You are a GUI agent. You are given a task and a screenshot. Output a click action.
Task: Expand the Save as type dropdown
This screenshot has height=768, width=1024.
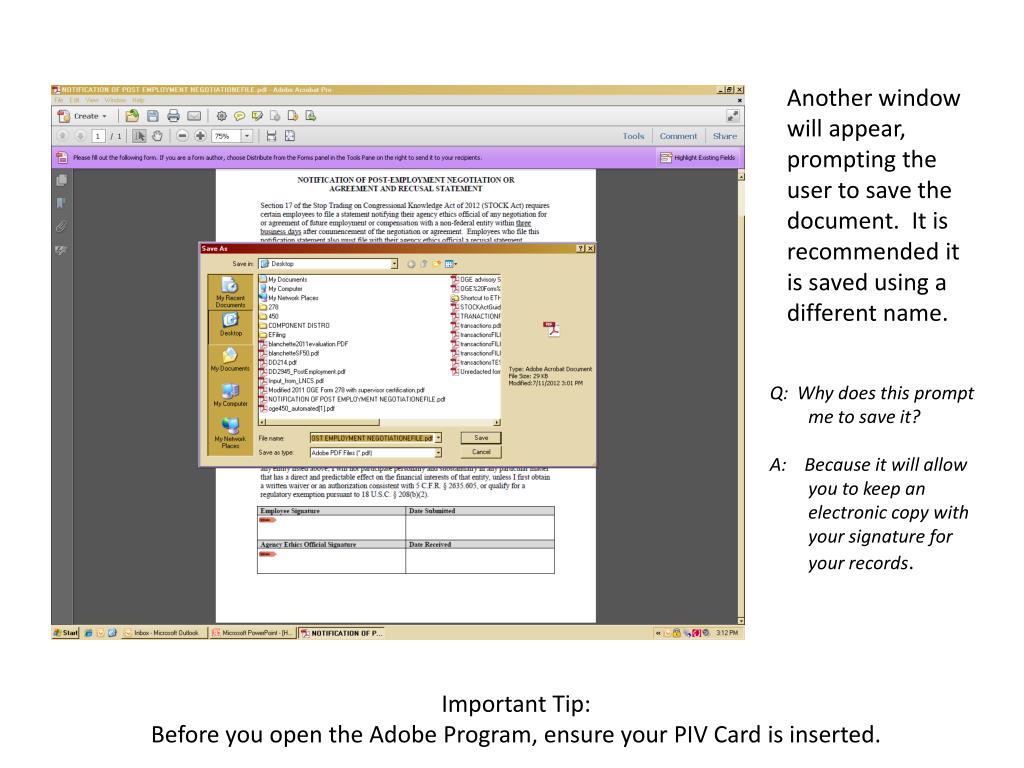pyautogui.click(x=438, y=453)
